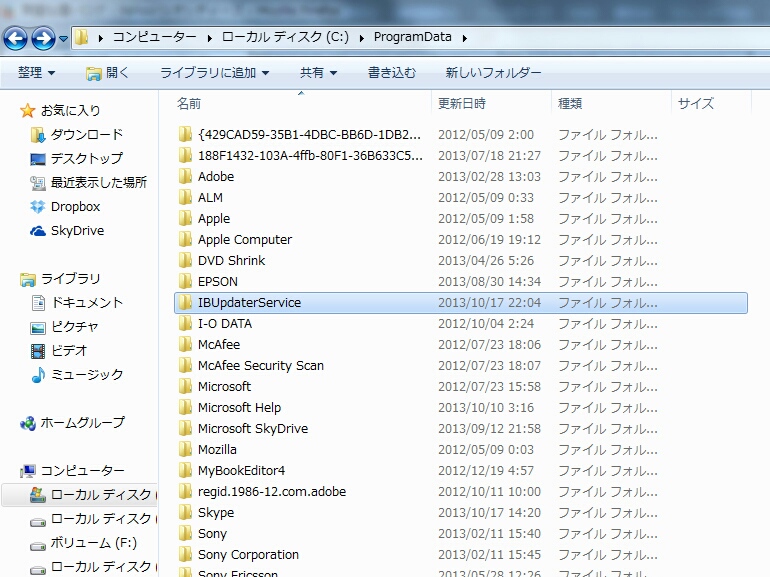Select the regid.1986-12.com.adobe folder
The width and height of the screenshot is (770, 577).
(272, 492)
